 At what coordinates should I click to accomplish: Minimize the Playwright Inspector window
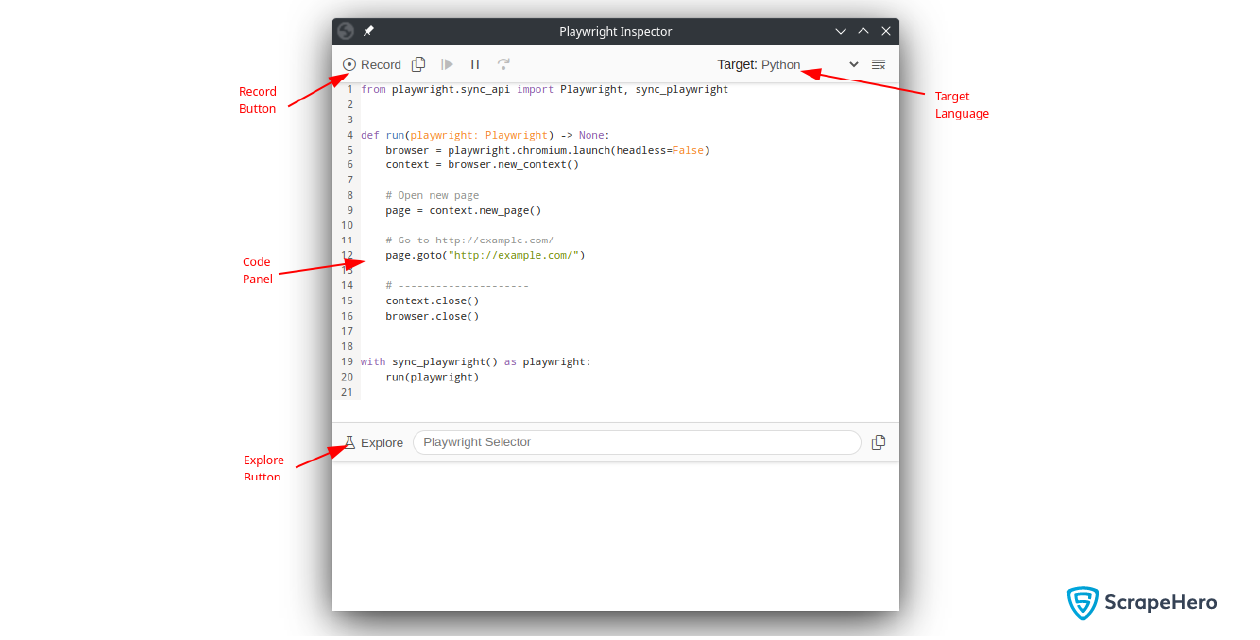tap(840, 31)
